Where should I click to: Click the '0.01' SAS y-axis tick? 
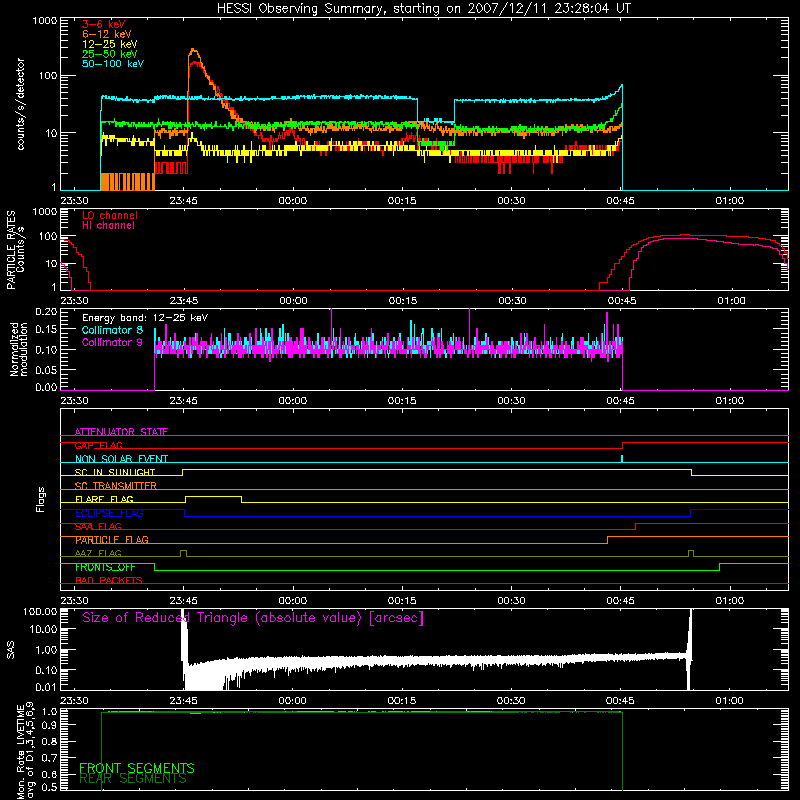(46, 687)
